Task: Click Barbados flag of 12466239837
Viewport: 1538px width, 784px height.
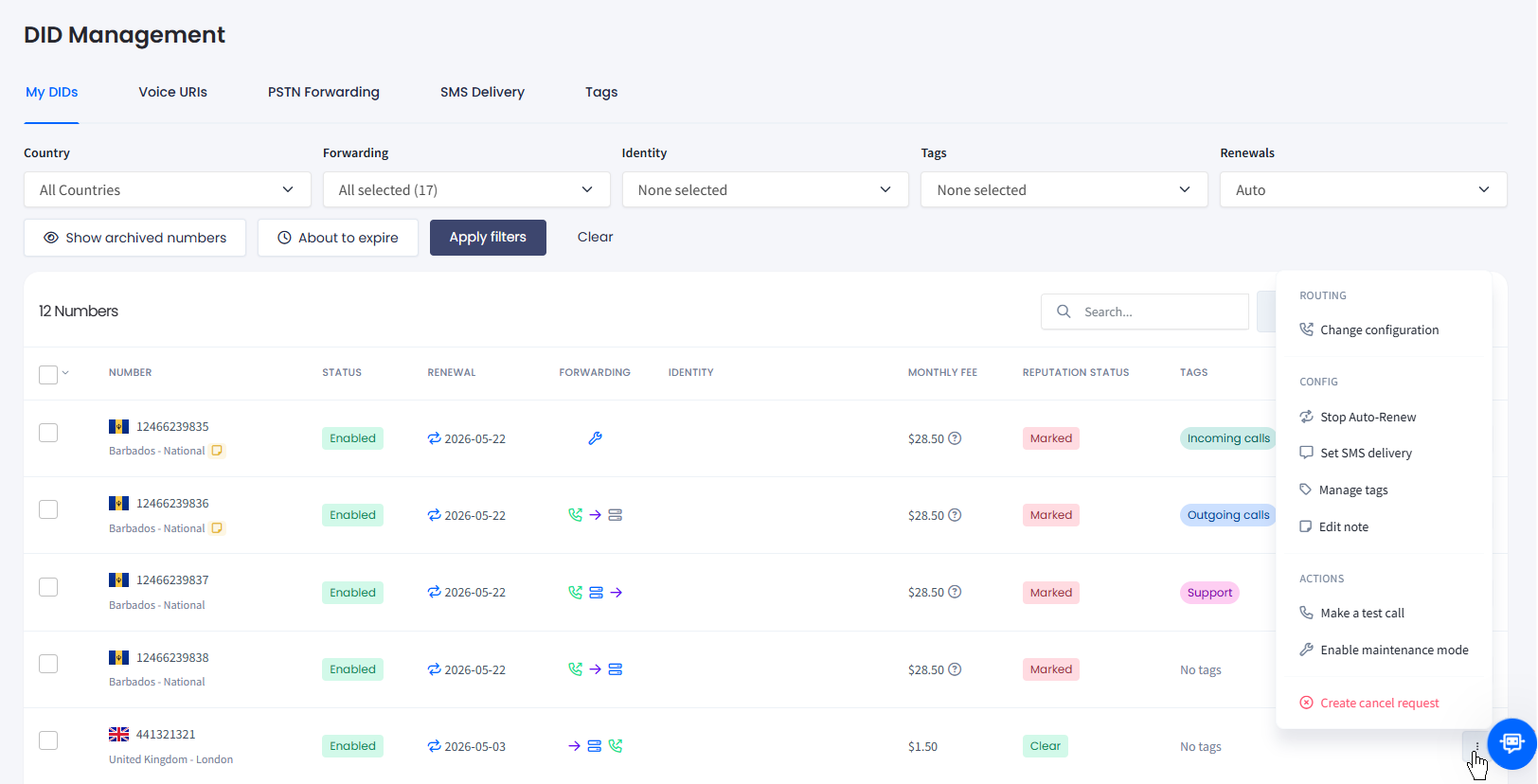Action: pos(118,580)
